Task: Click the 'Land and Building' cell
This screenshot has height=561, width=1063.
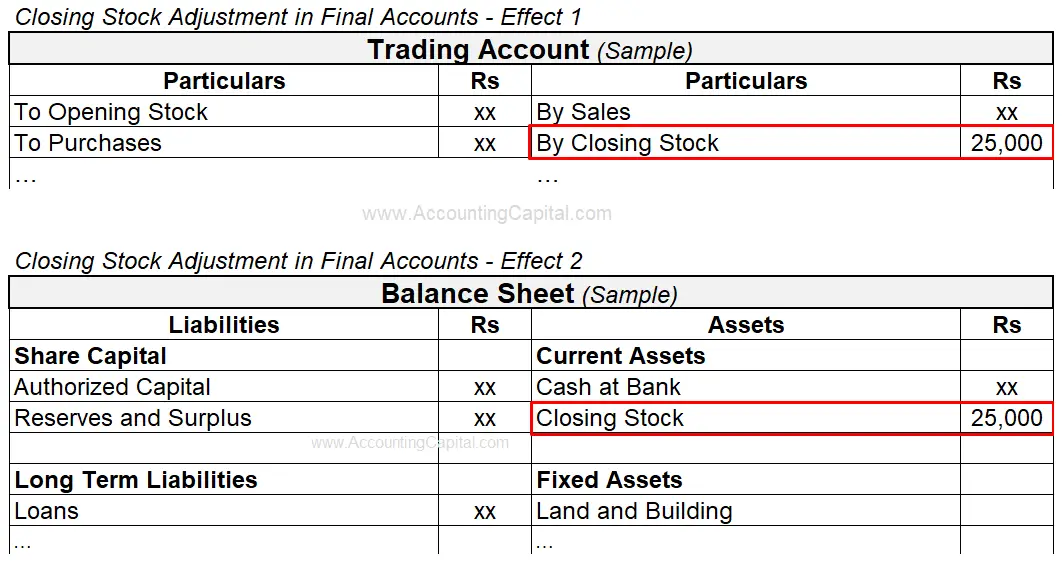Action: point(634,511)
